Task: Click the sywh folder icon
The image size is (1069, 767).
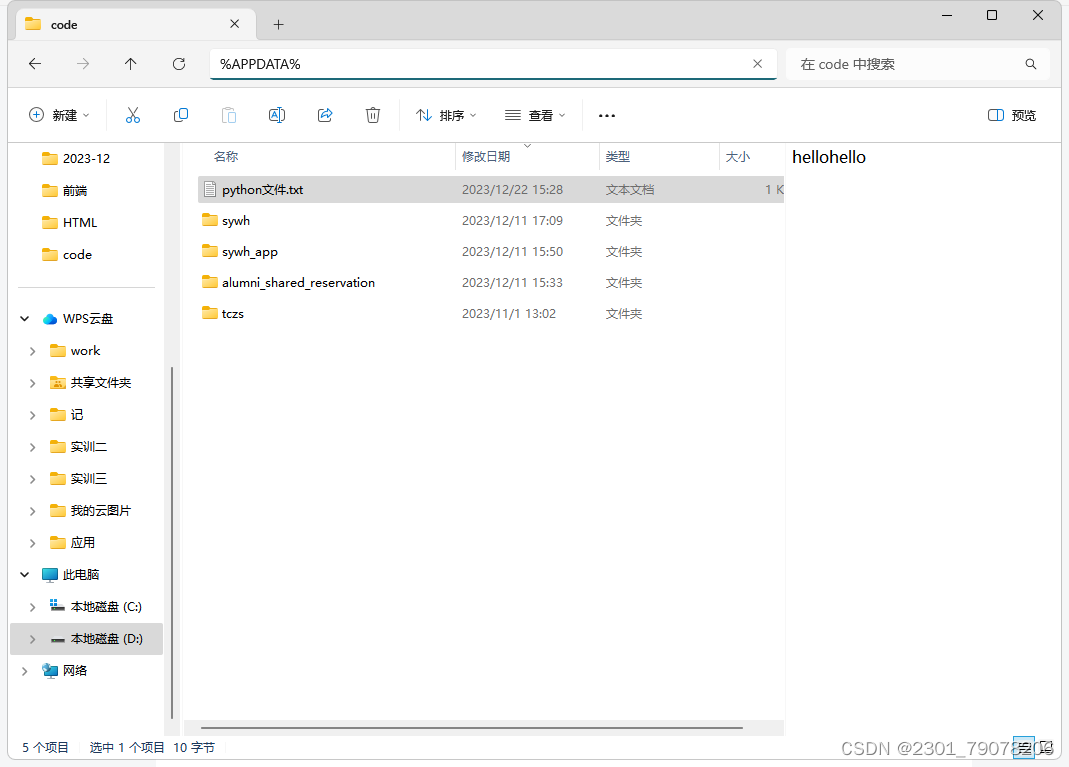Action: (x=210, y=220)
